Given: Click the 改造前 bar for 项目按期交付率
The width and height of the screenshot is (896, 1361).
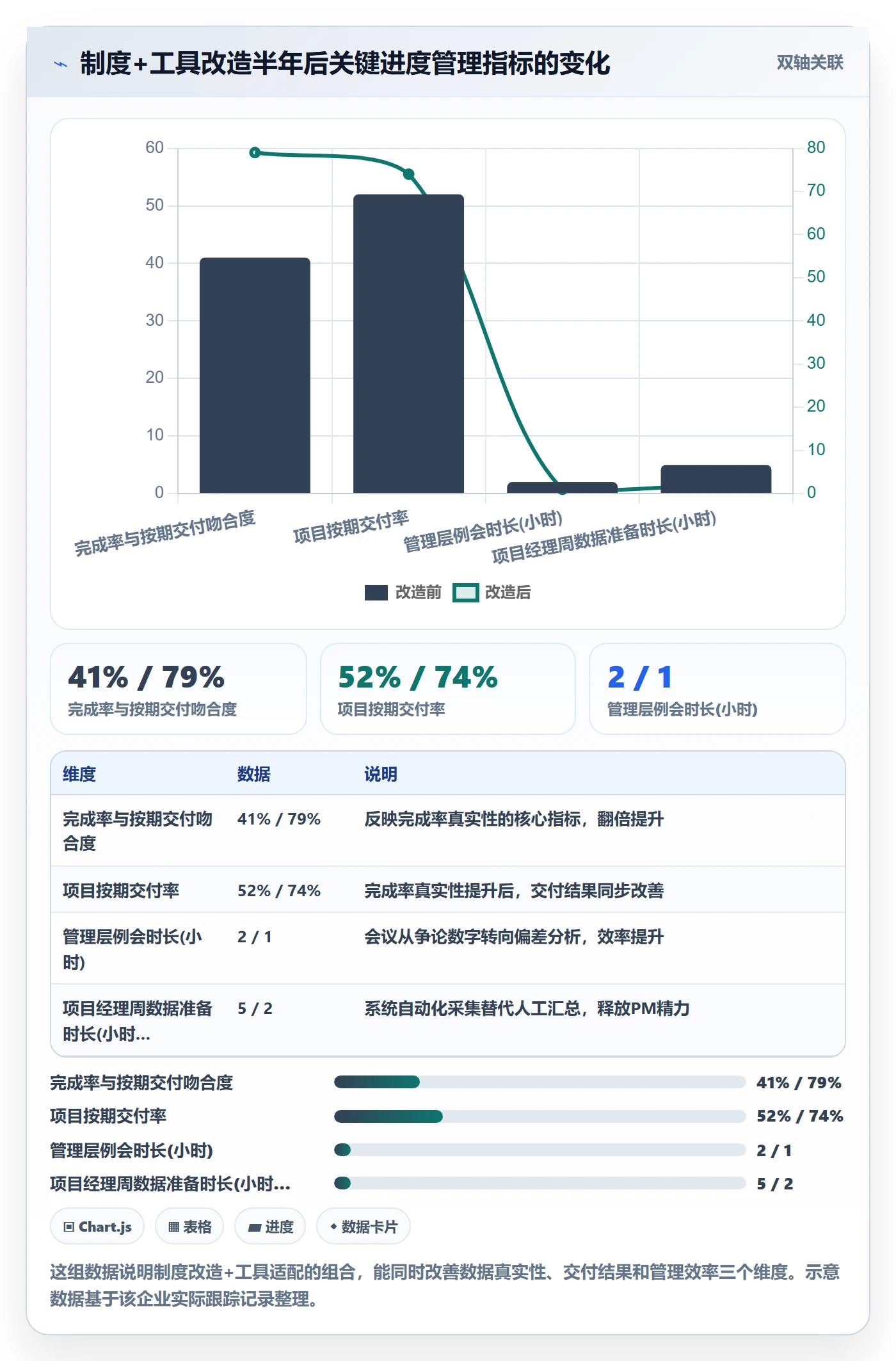Looking at the screenshot, I should [x=408, y=344].
